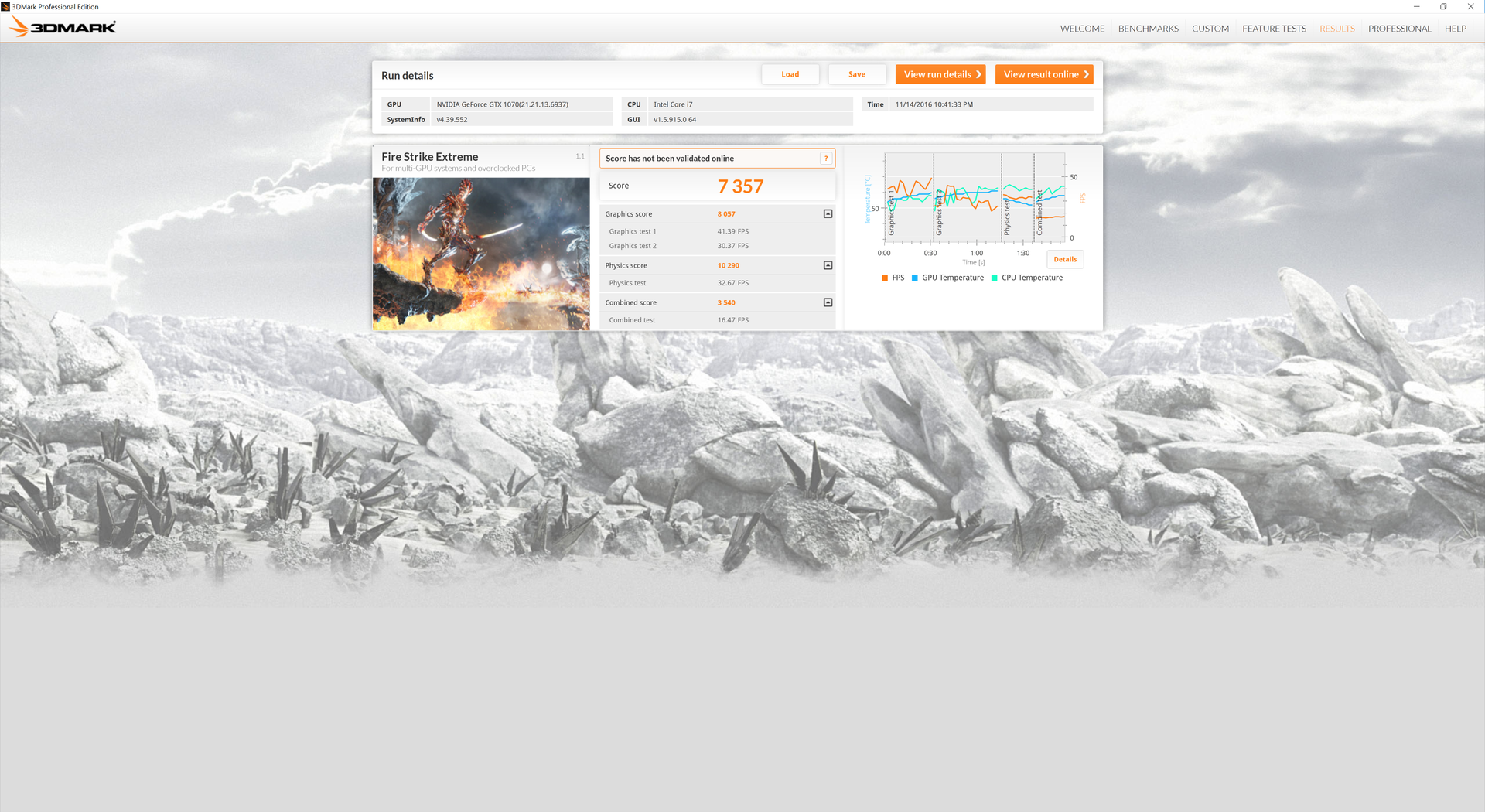
Task: Restore down the 3DMark window
Action: pos(1443,7)
